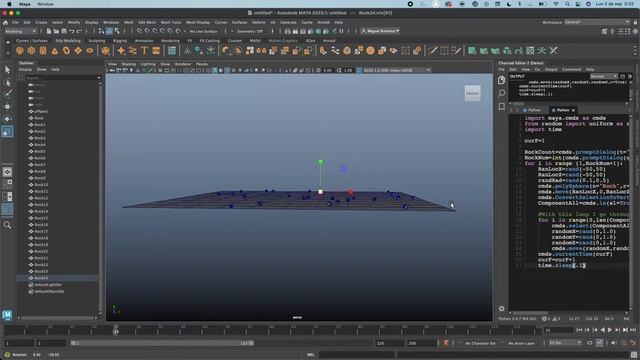Open the No Anim Layer dropdown
The height and width of the screenshot is (360, 640).
[x=522, y=343]
